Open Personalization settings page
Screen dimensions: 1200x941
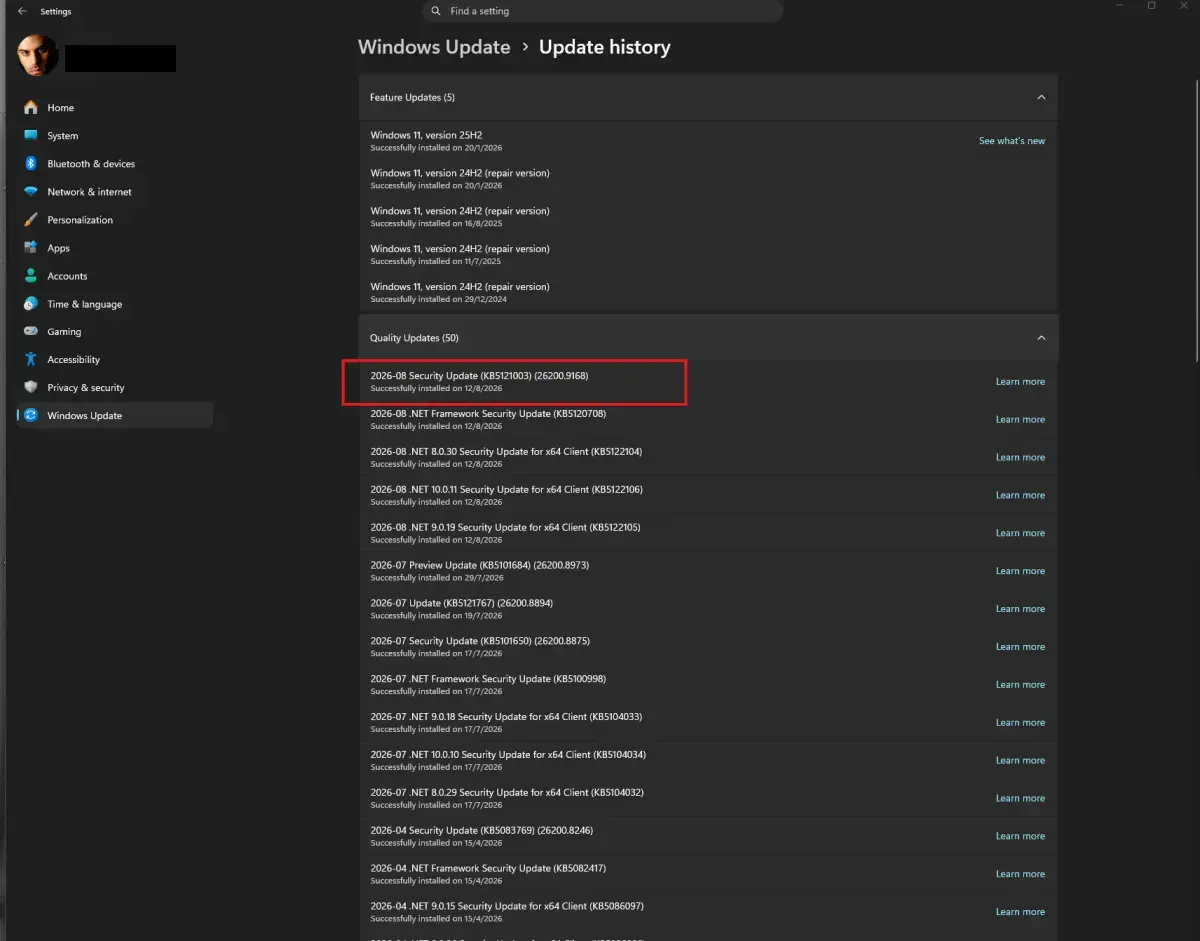[114, 219]
